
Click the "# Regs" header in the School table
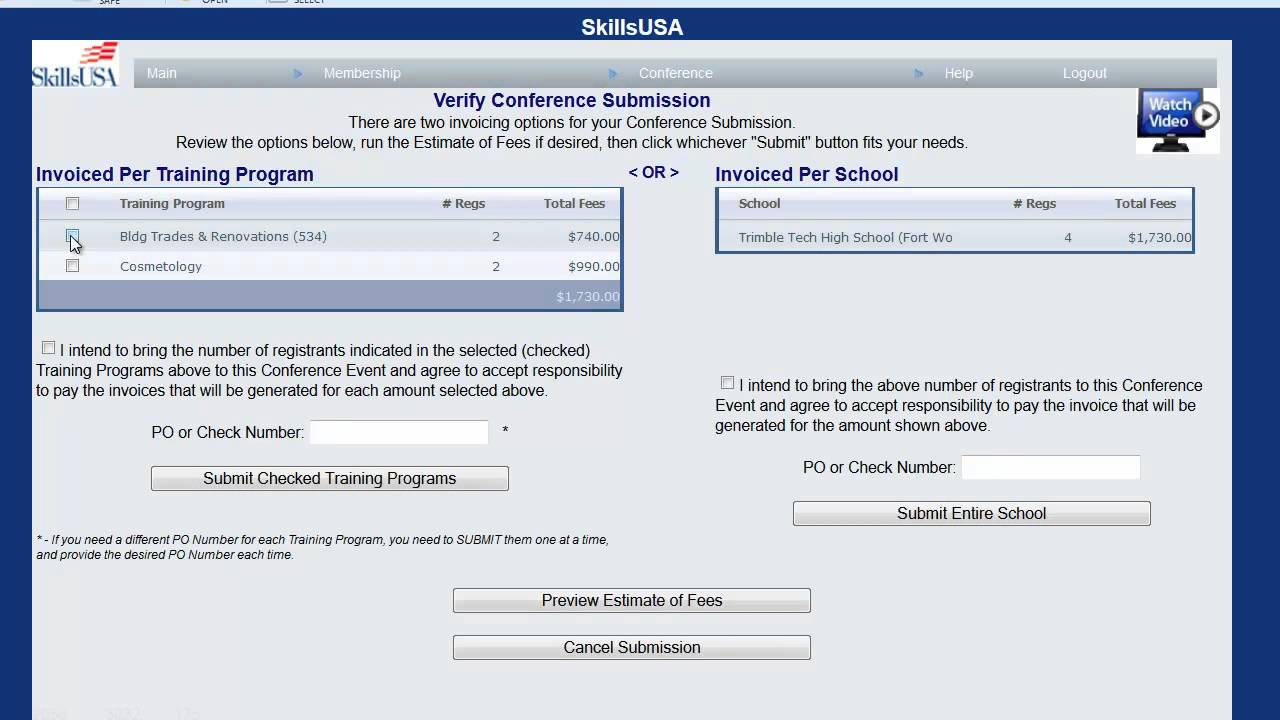1035,204
